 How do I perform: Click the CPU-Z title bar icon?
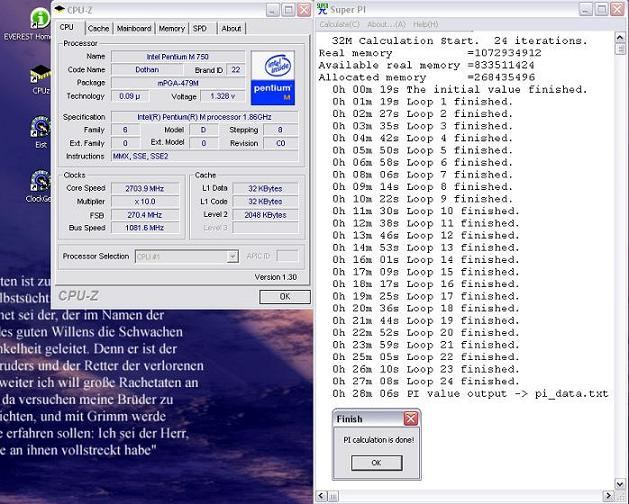click(59, 9)
